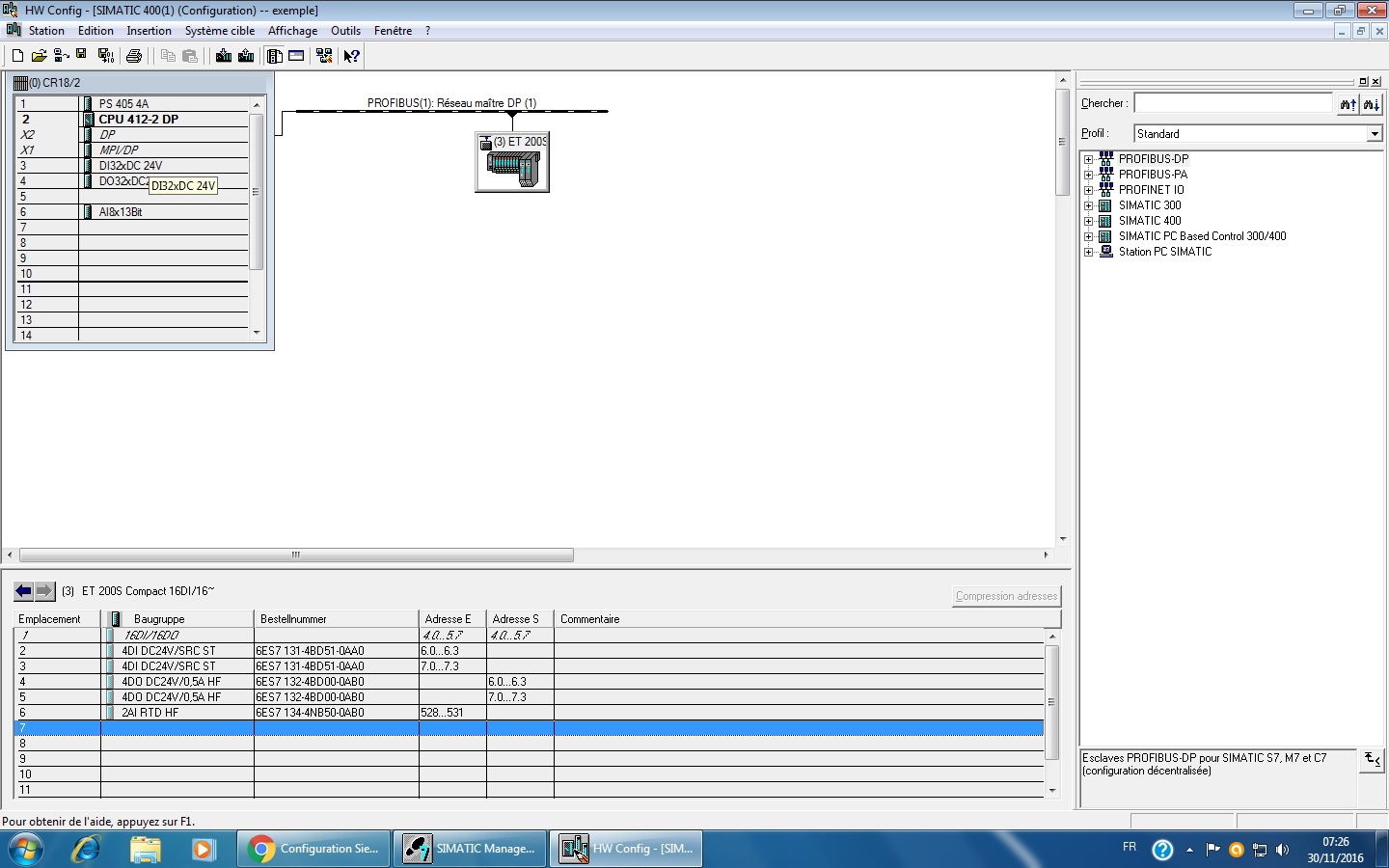Select the ET 200S station icon

pyautogui.click(x=512, y=163)
